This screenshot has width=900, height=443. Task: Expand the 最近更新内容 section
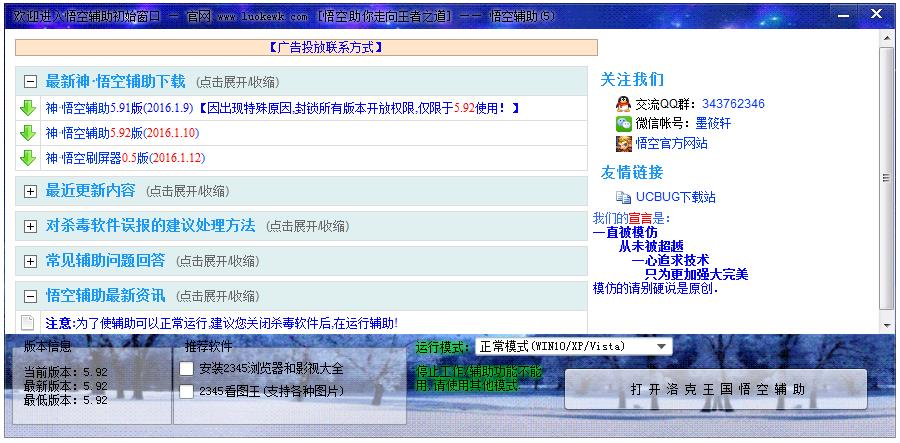pyautogui.click(x=30, y=191)
